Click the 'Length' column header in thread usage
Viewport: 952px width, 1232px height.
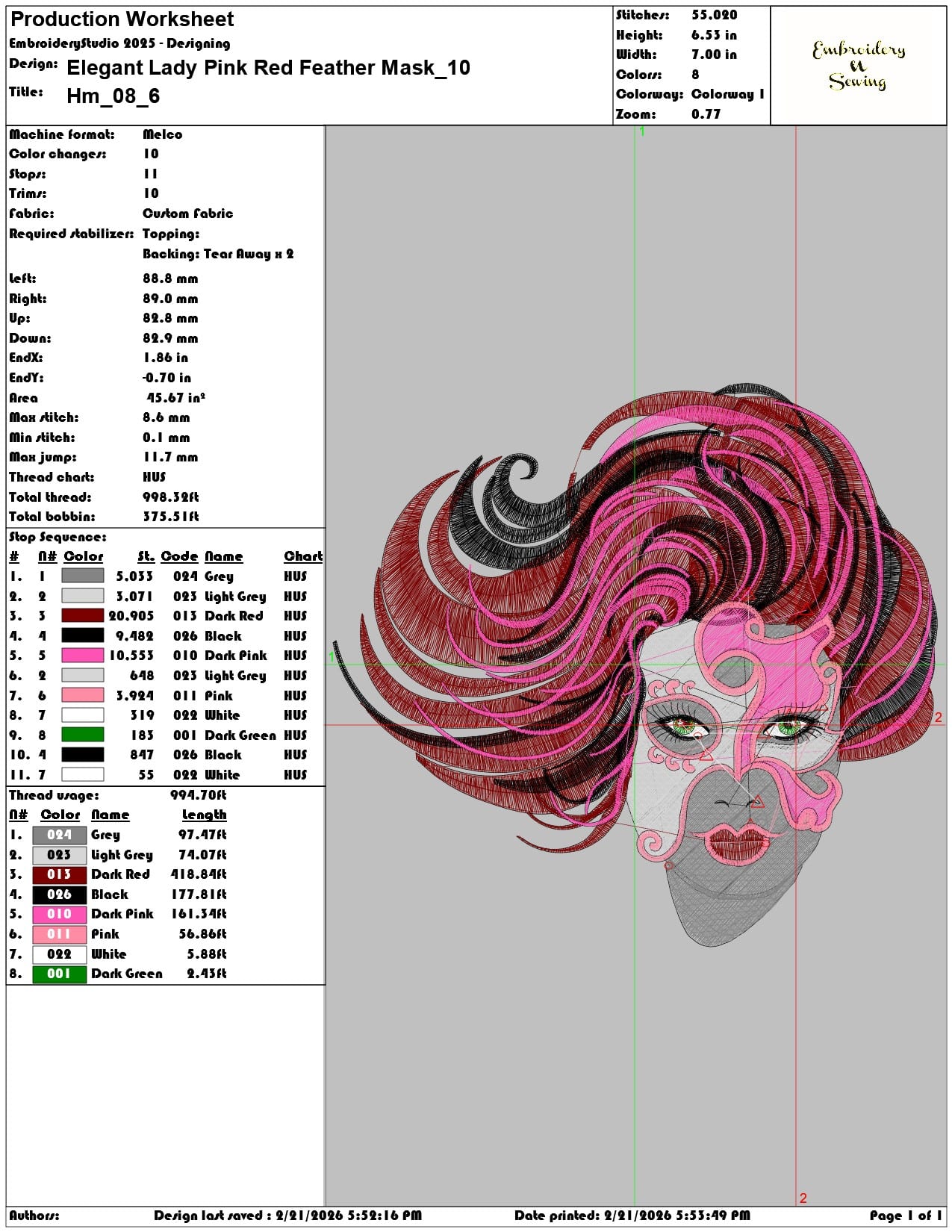point(204,815)
